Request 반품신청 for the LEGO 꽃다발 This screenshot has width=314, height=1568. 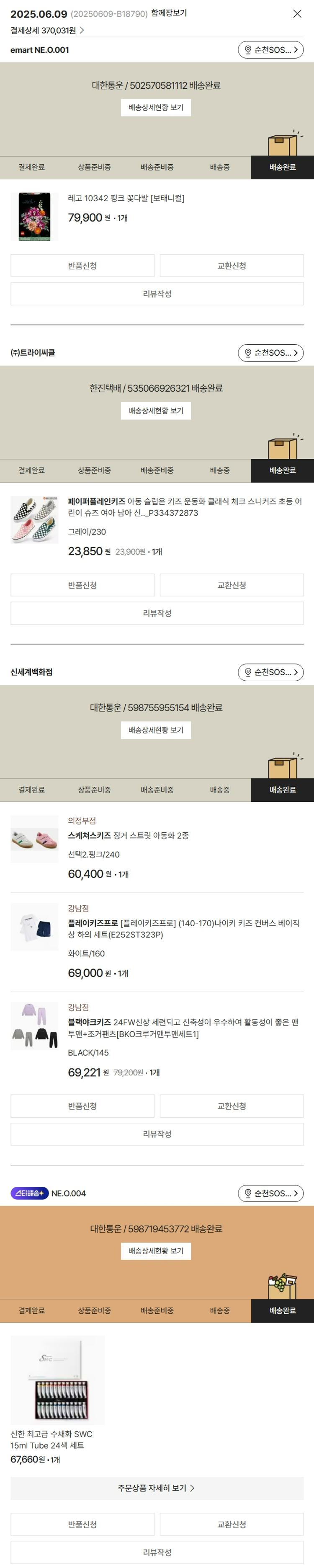[82, 266]
